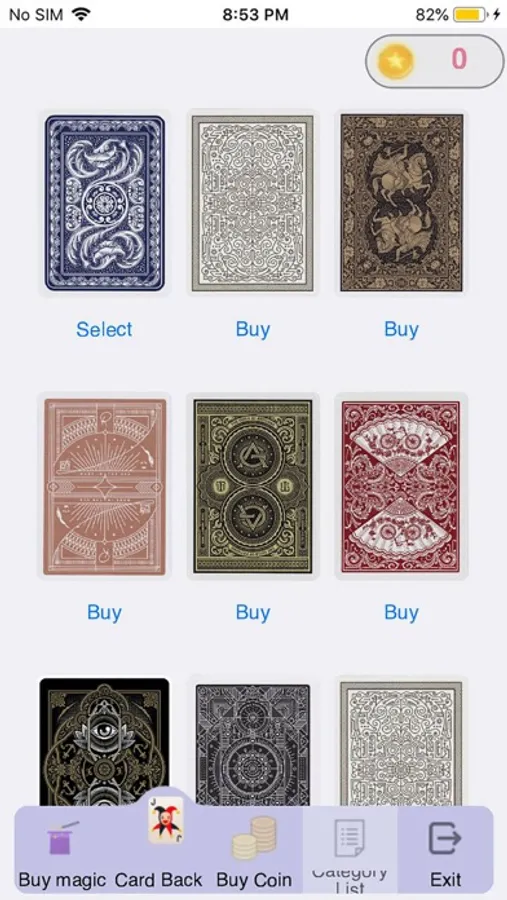This screenshot has width=507, height=900.
Task: Tap the Exit door icon
Action: pyautogui.click(x=445, y=838)
